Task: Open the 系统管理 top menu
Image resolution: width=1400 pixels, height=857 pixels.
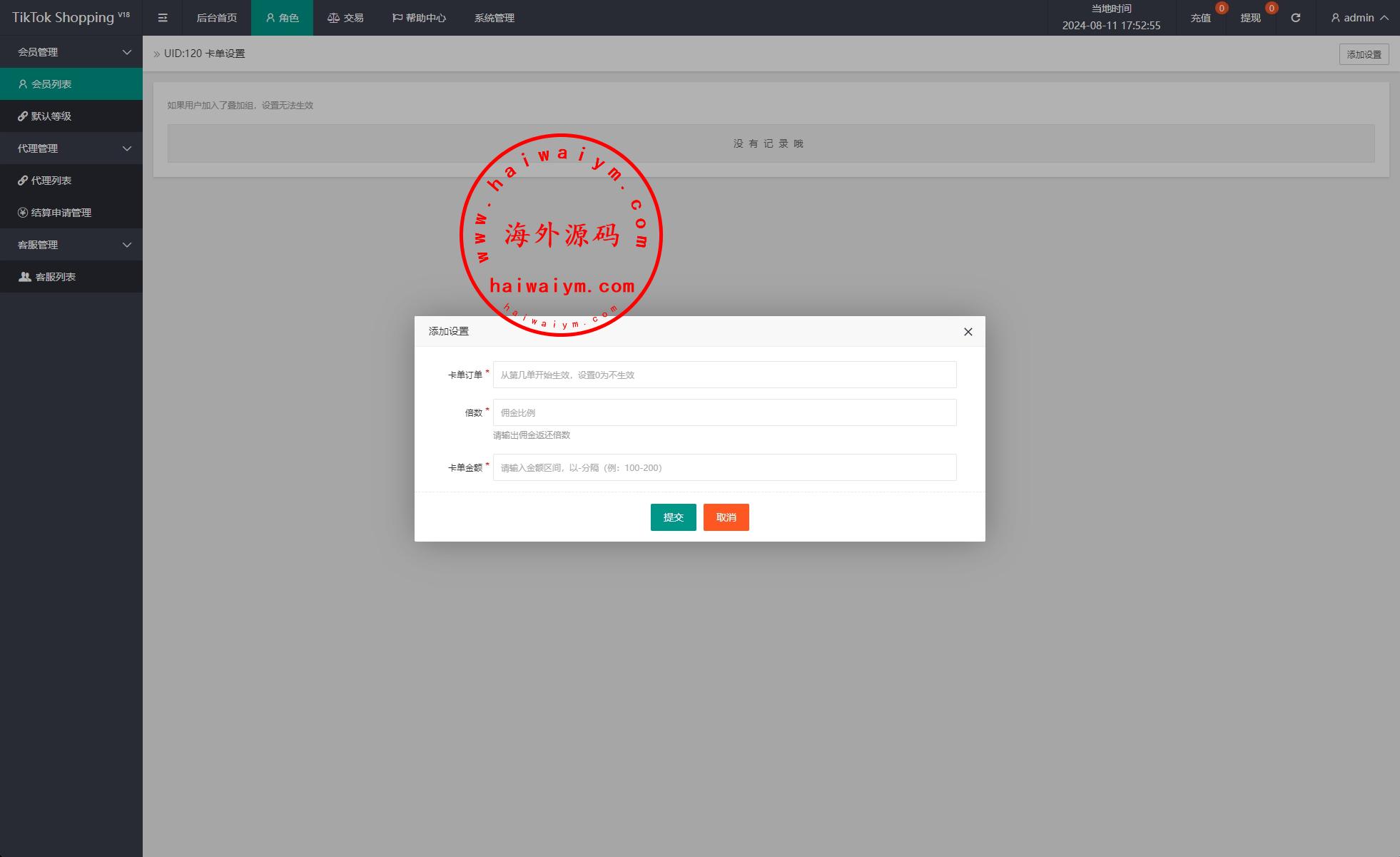Action: 494,18
